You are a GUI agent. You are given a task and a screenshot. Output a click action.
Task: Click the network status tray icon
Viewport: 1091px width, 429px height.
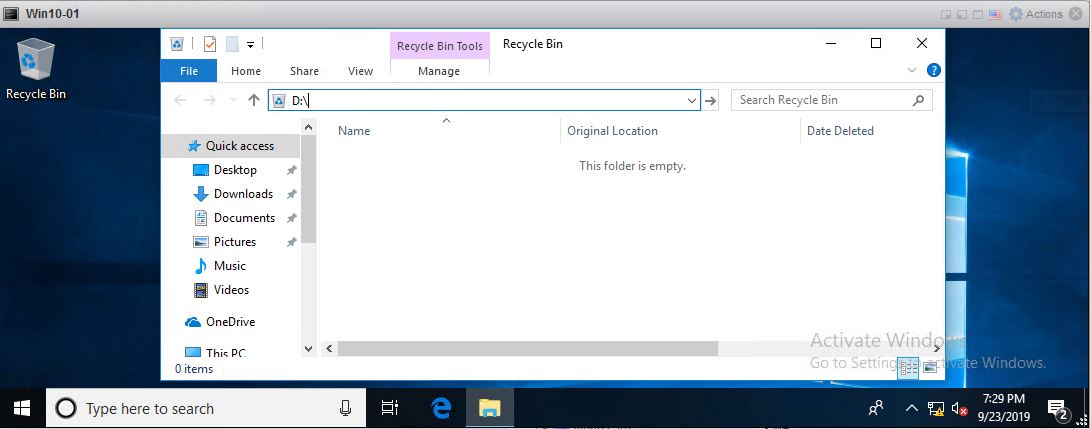click(936, 408)
